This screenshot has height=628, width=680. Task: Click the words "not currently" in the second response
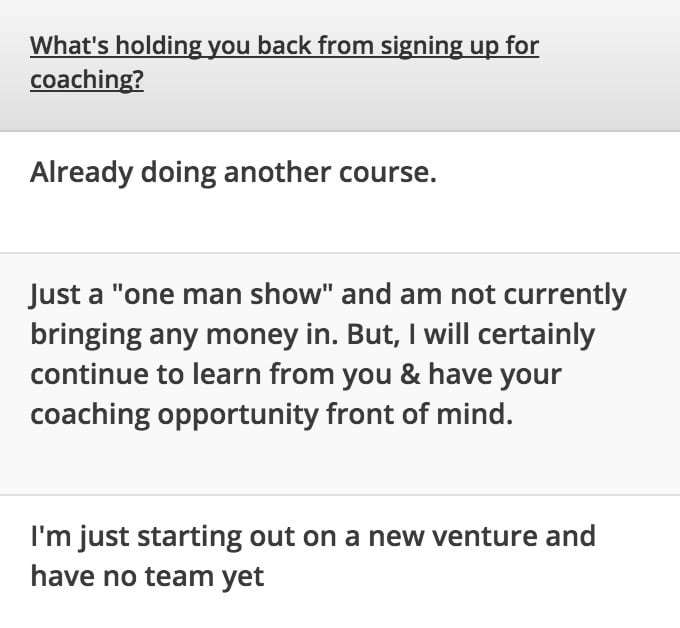coord(539,295)
